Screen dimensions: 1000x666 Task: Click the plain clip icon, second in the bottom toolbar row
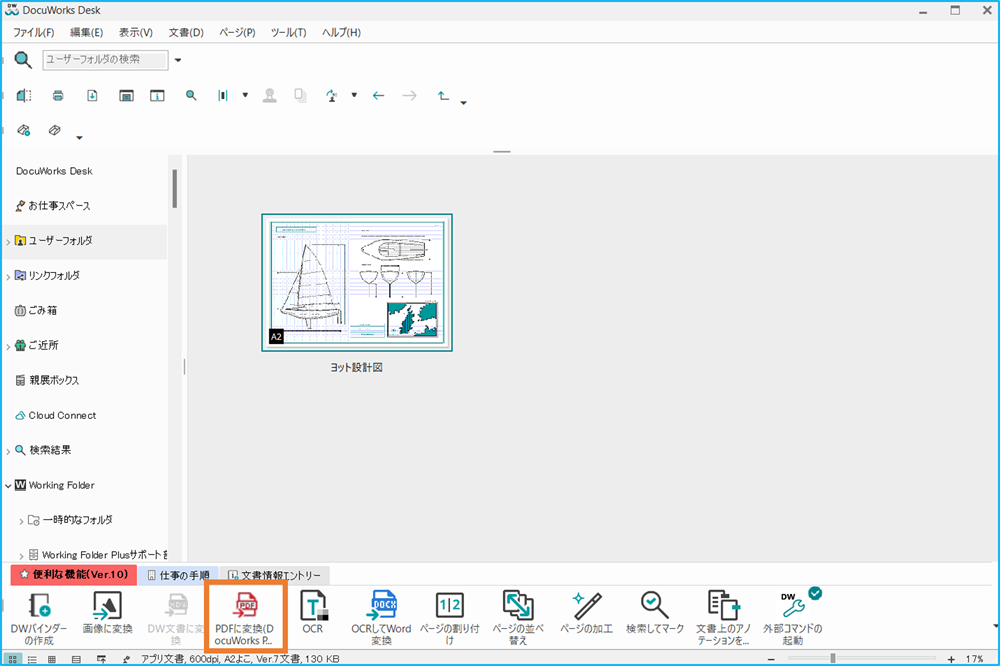click(x=55, y=130)
